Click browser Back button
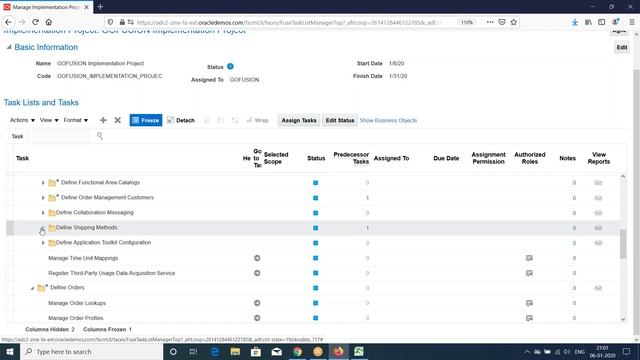 coord(9,22)
